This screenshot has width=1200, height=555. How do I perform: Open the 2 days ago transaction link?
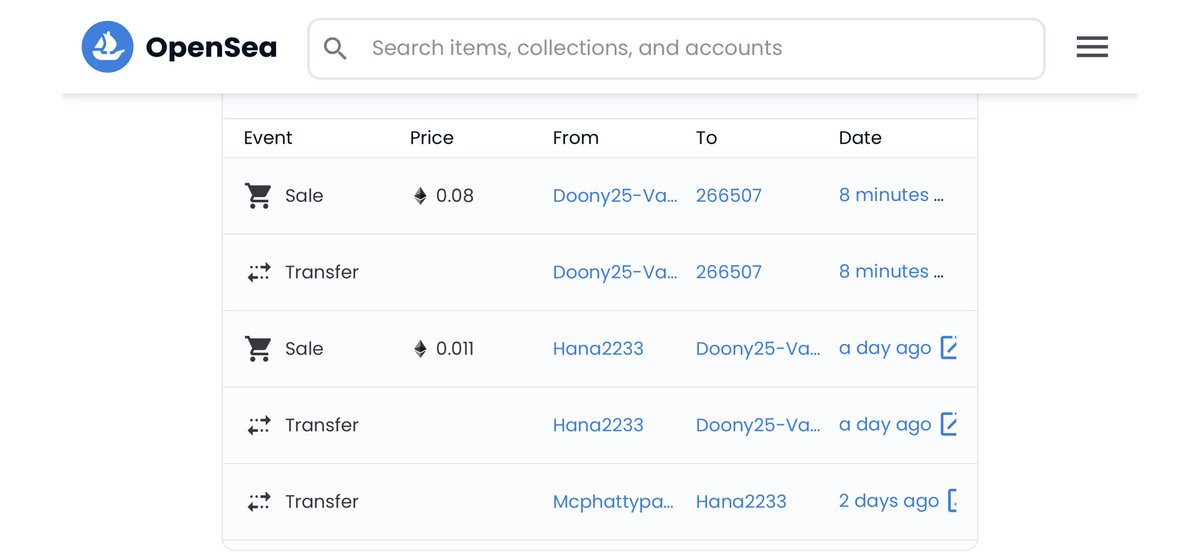point(888,502)
